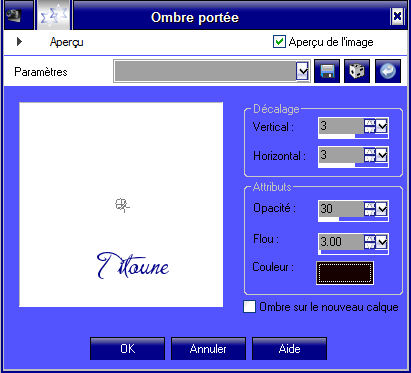Click the reset to default arrow icon
411x373 pixels.
(388, 71)
